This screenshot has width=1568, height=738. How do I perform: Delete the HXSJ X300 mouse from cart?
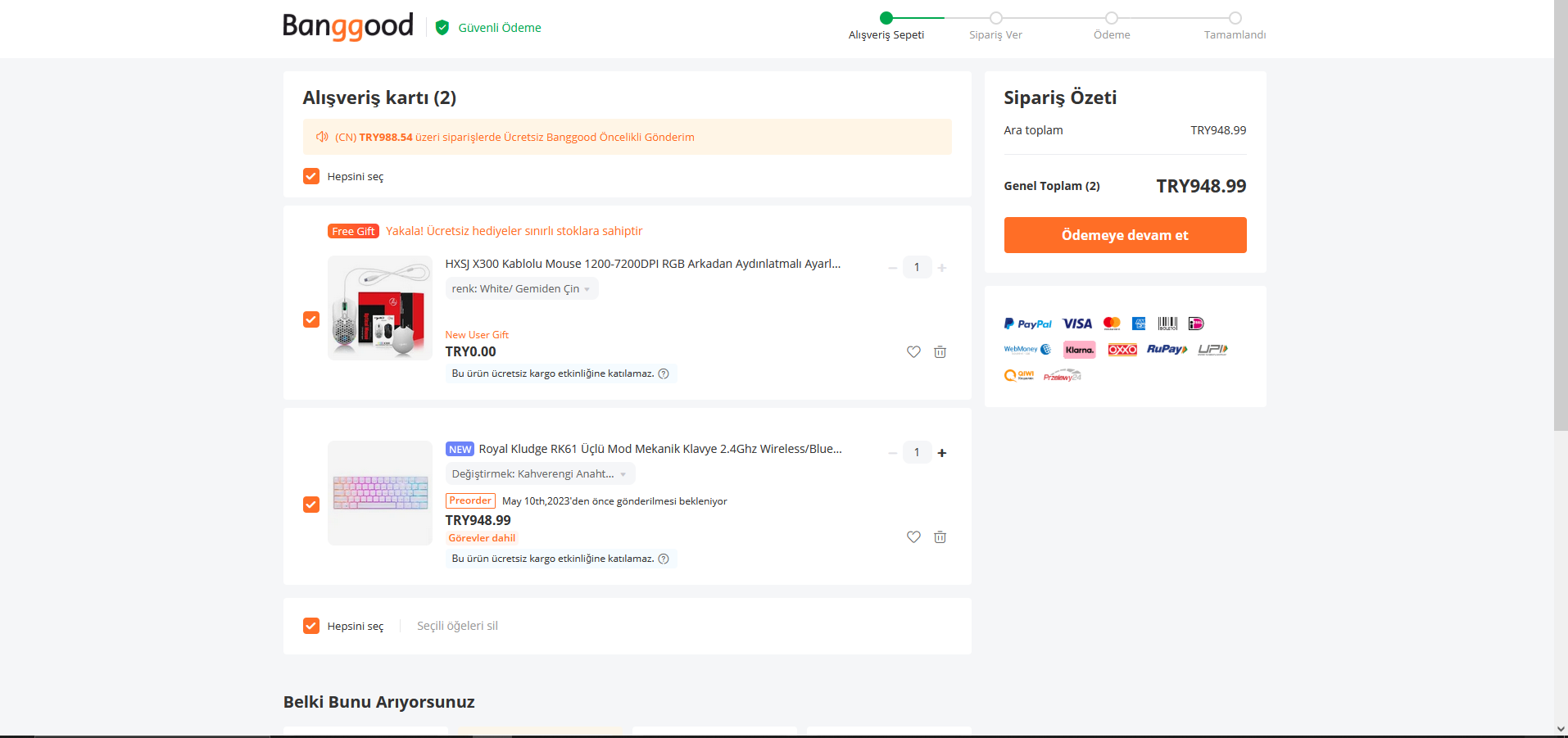click(x=940, y=352)
